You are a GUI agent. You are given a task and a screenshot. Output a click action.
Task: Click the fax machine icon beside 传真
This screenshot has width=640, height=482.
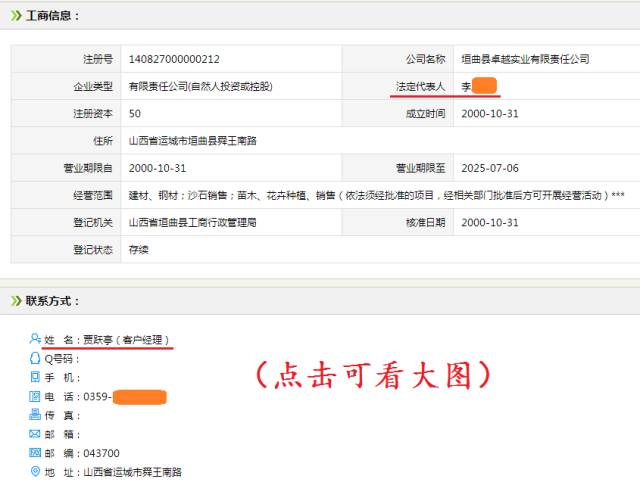(36, 415)
